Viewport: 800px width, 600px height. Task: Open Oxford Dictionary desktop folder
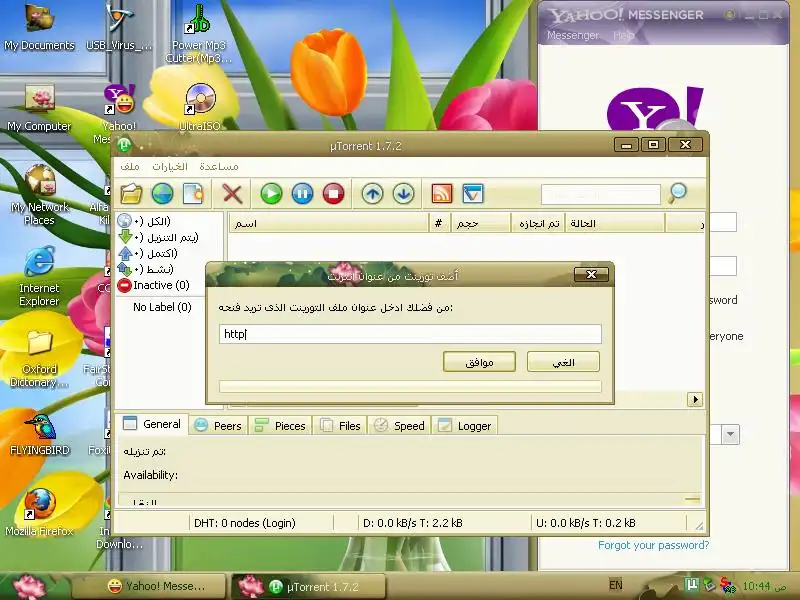click(x=39, y=359)
